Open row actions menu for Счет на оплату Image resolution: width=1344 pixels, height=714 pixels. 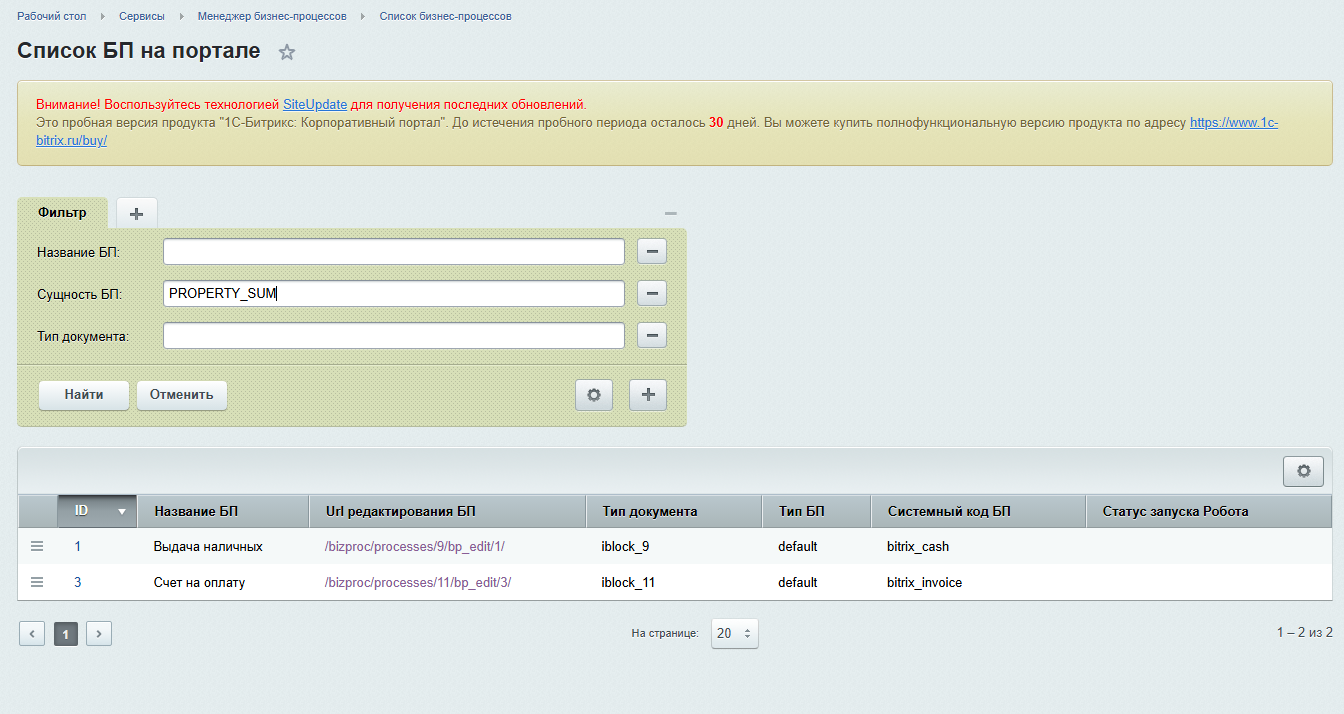37,582
